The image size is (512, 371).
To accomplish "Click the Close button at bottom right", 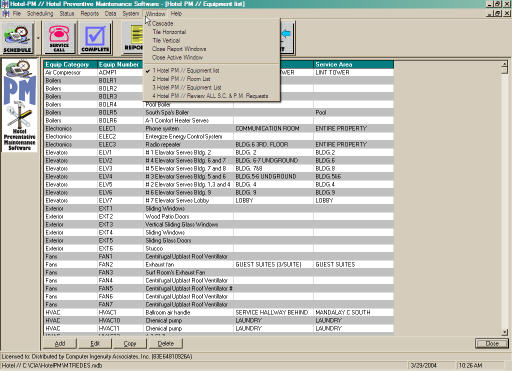I will coord(492,343).
